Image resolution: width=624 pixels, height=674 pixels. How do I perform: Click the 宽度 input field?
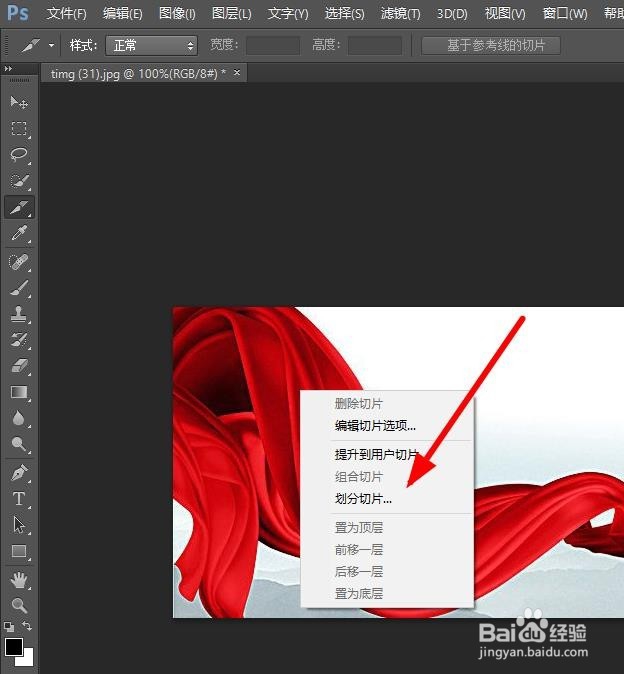pos(273,46)
